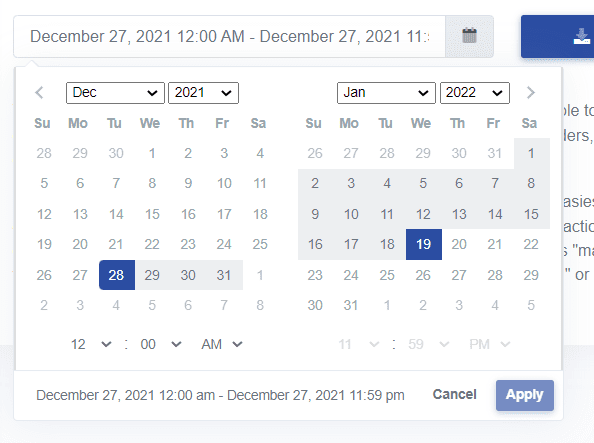
Task: Open the Dec month dropdown
Action: (x=115, y=93)
